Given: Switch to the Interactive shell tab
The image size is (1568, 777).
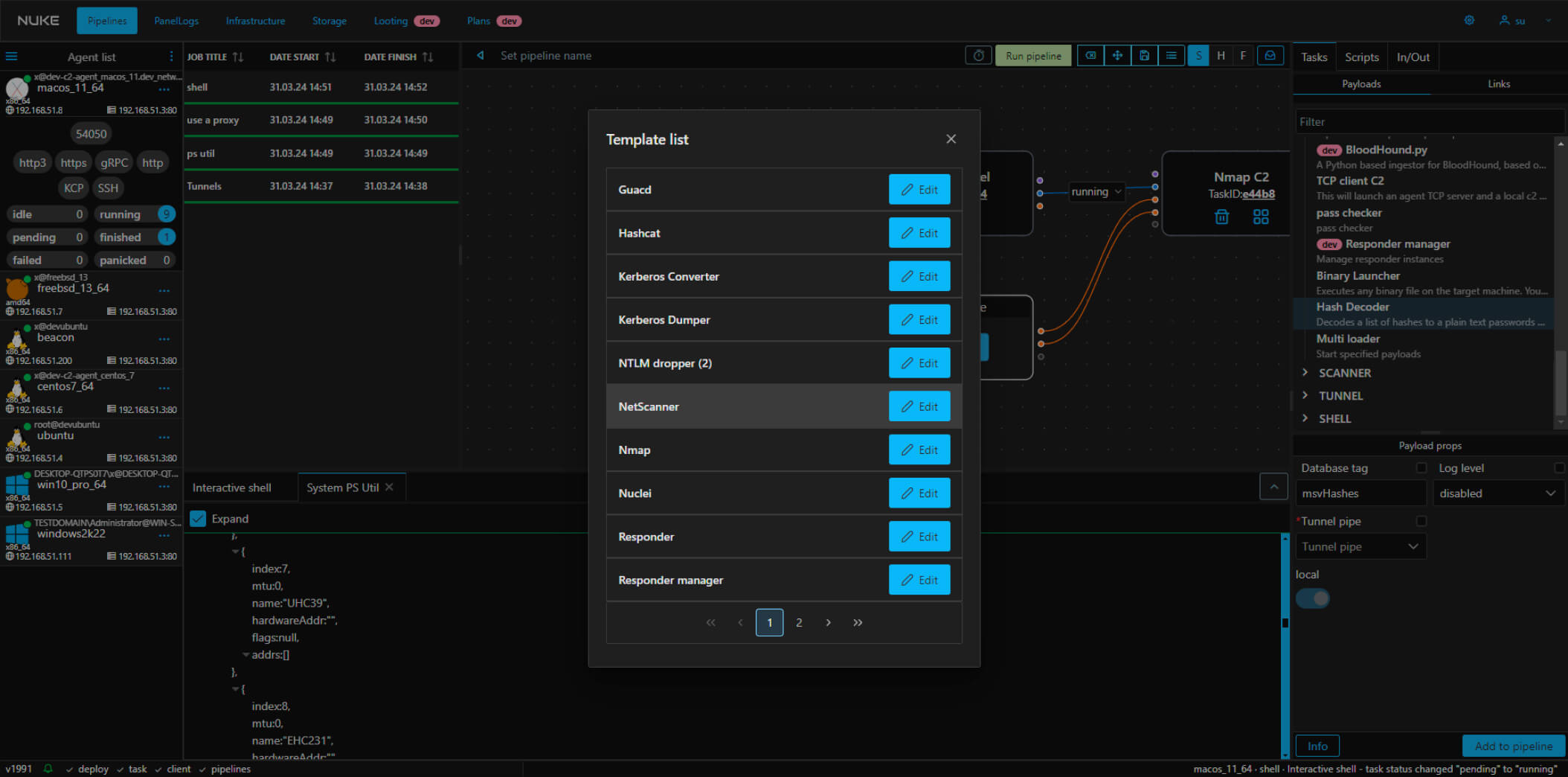Looking at the screenshot, I should pos(232,487).
